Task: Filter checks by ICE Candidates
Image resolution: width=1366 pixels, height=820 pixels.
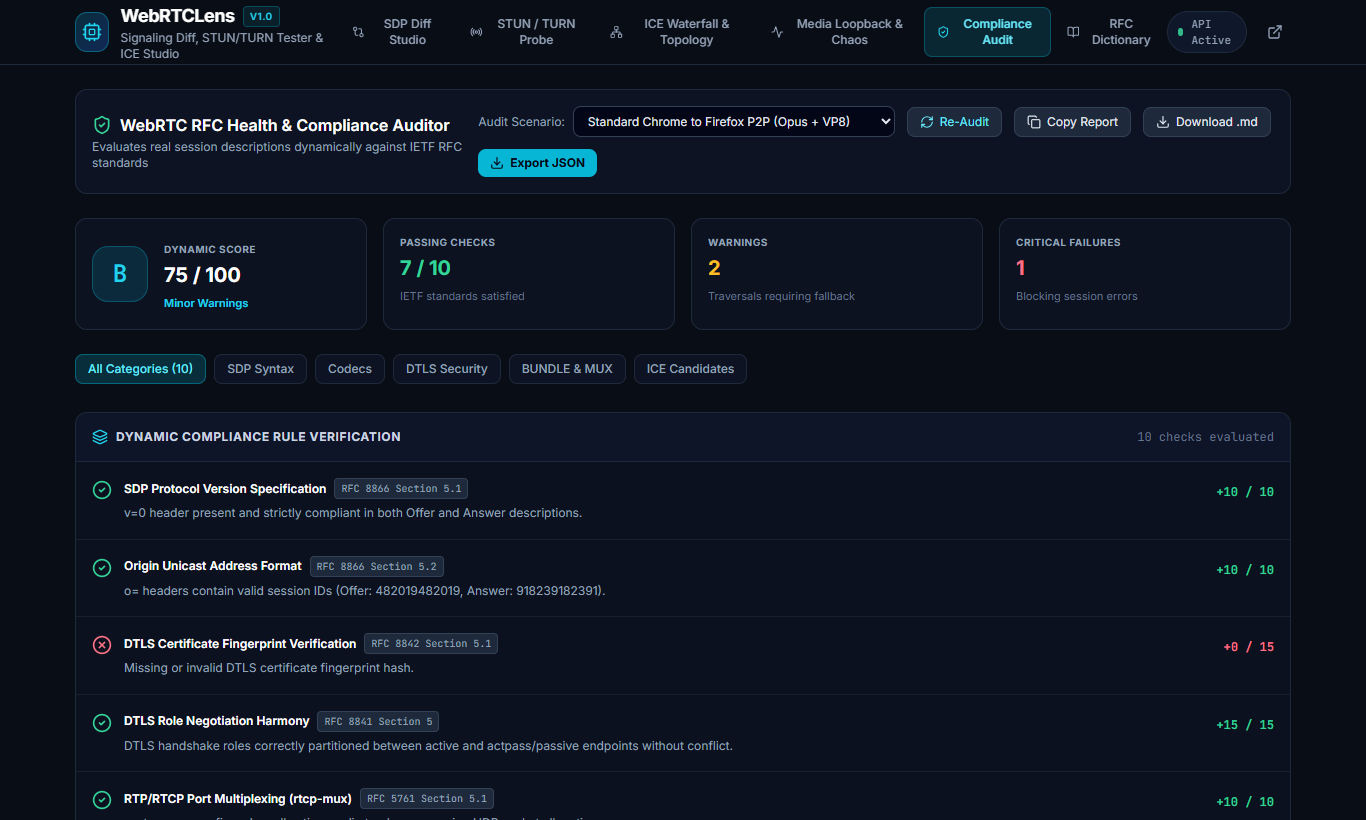Action: pos(690,369)
